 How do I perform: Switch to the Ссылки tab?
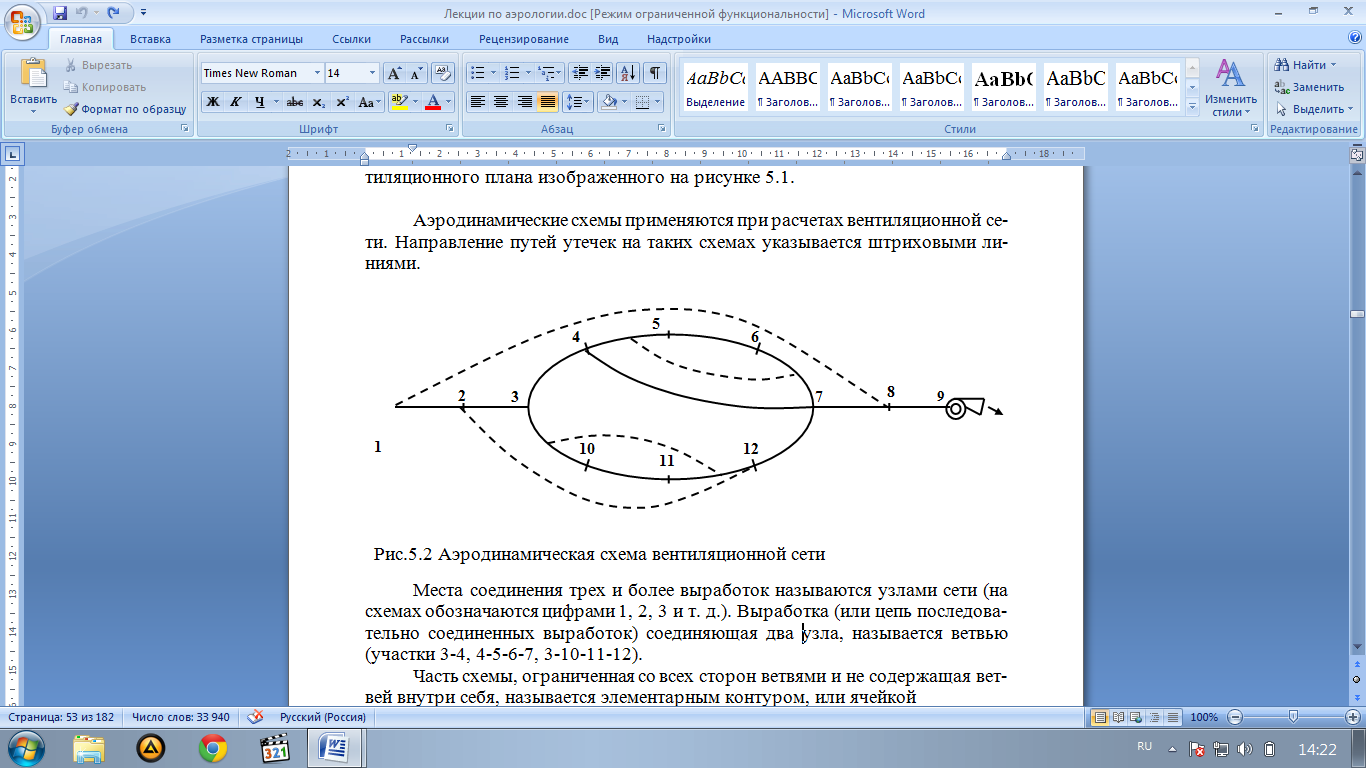352,39
